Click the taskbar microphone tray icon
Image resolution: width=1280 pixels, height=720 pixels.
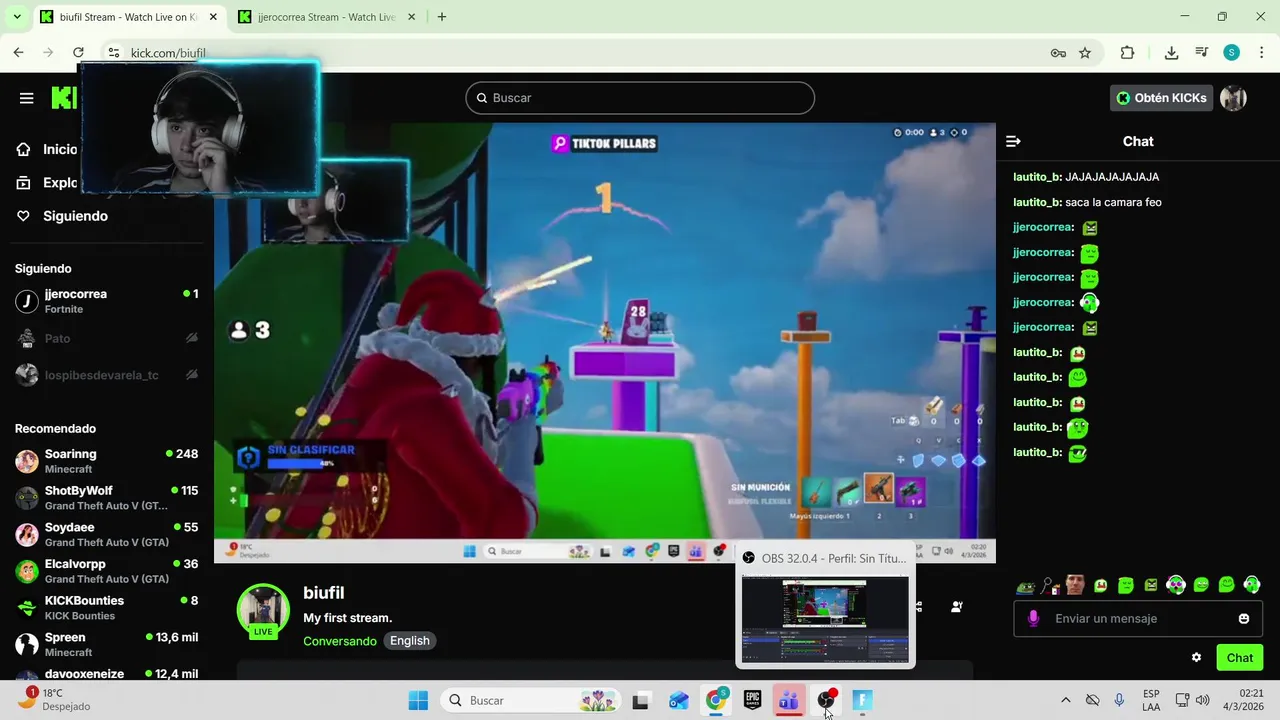pyautogui.click(x=1119, y=701)
